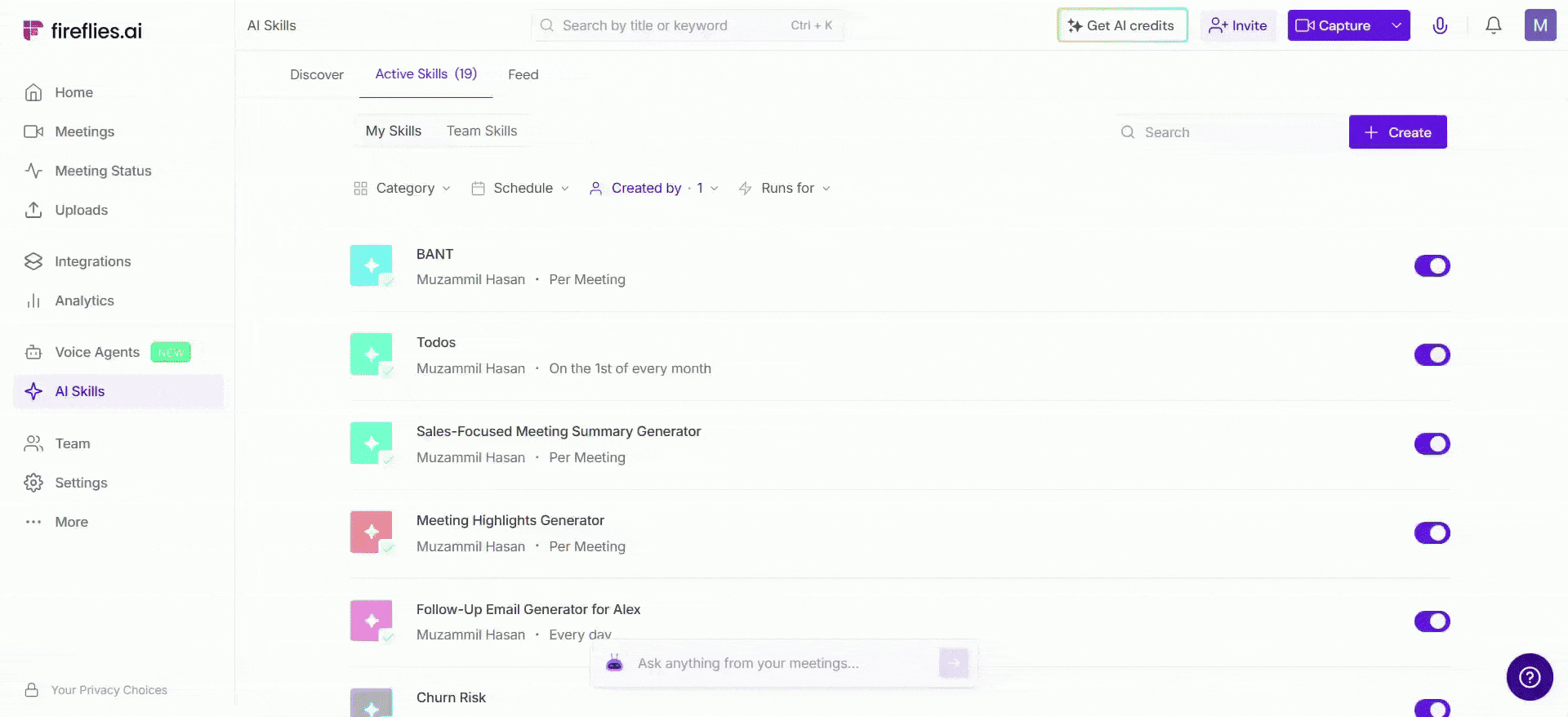Click the Todos skill icon
1568x717 pixels.
coord(372,354)
